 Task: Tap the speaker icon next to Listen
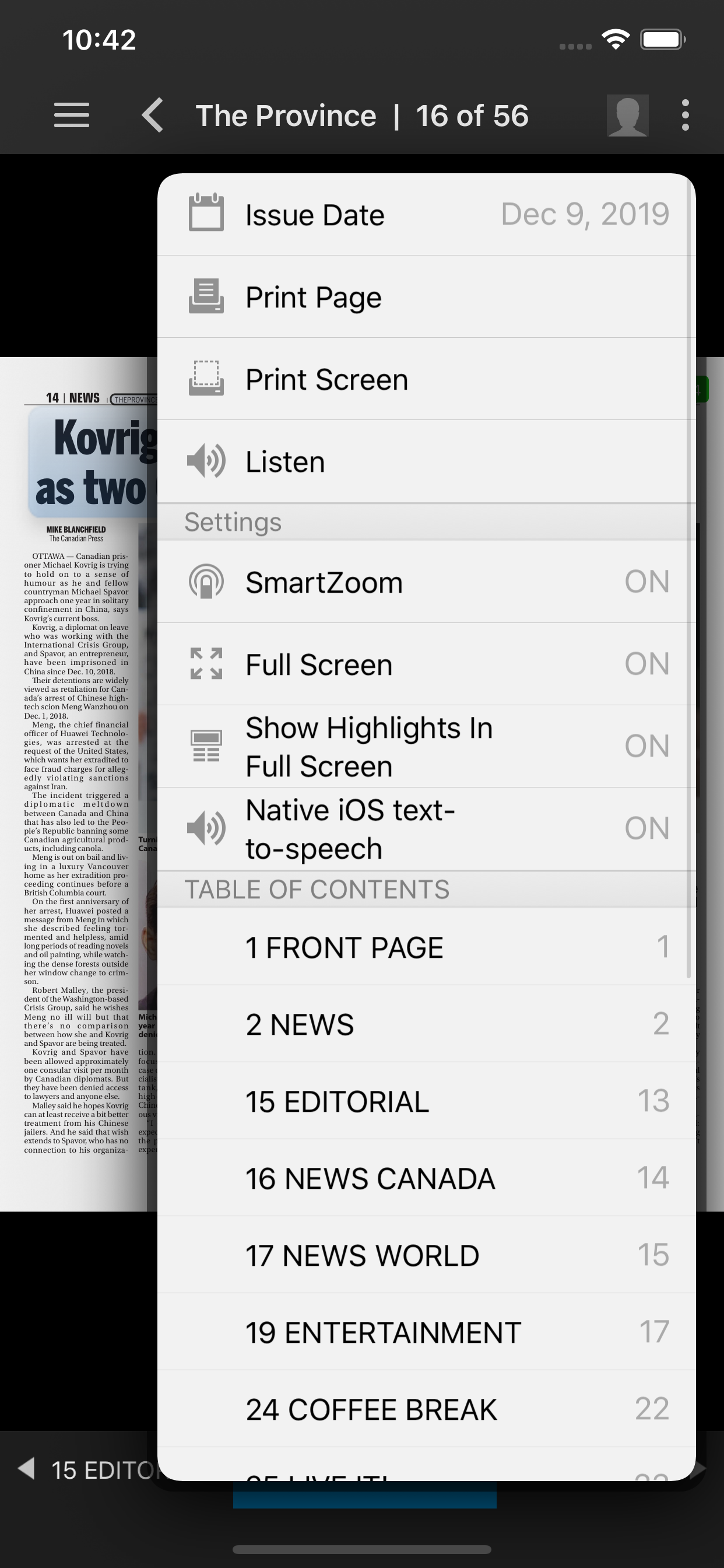click(x=206, y=461)
